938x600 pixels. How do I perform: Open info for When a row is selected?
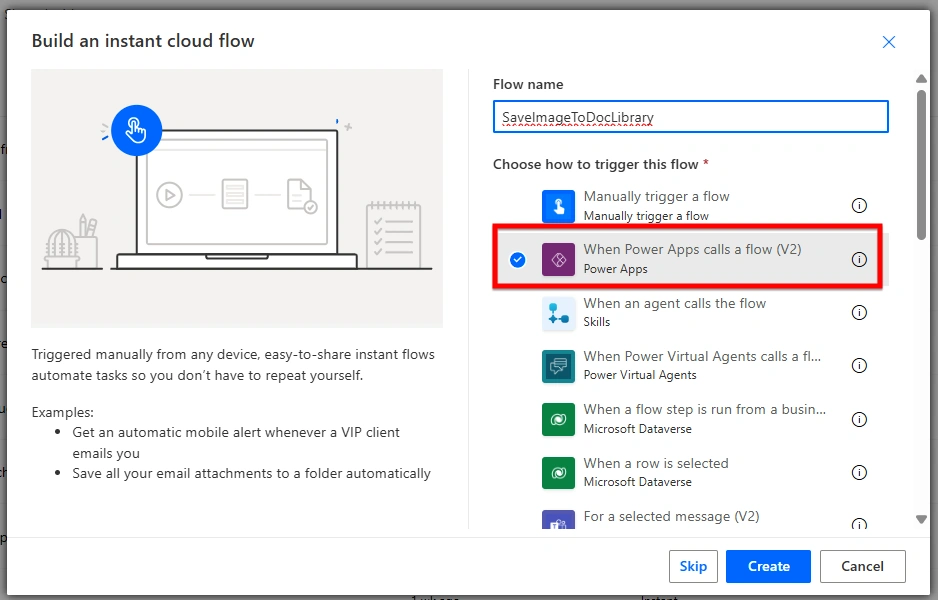[859, 473]
